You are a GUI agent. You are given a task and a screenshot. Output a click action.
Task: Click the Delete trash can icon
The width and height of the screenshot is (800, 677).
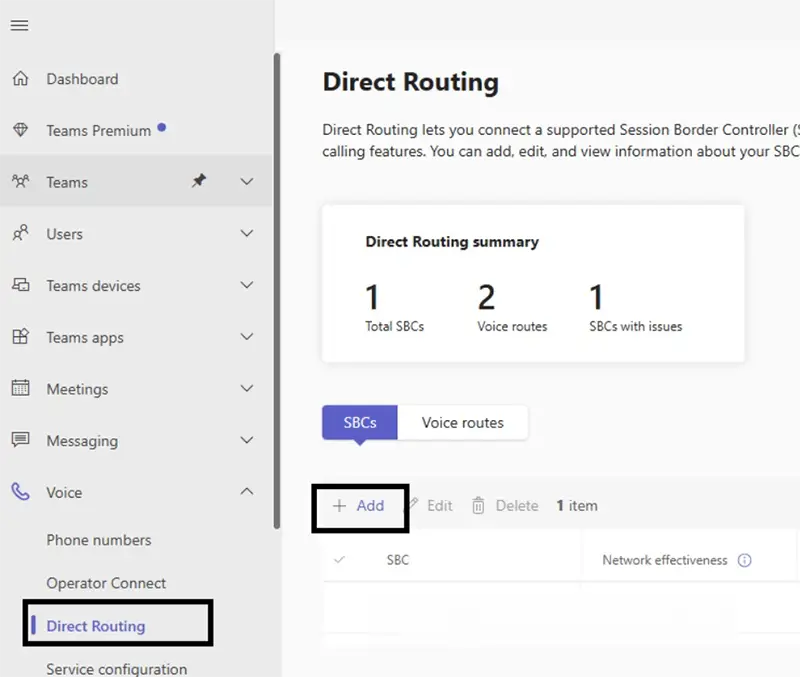tap(478, 506)
